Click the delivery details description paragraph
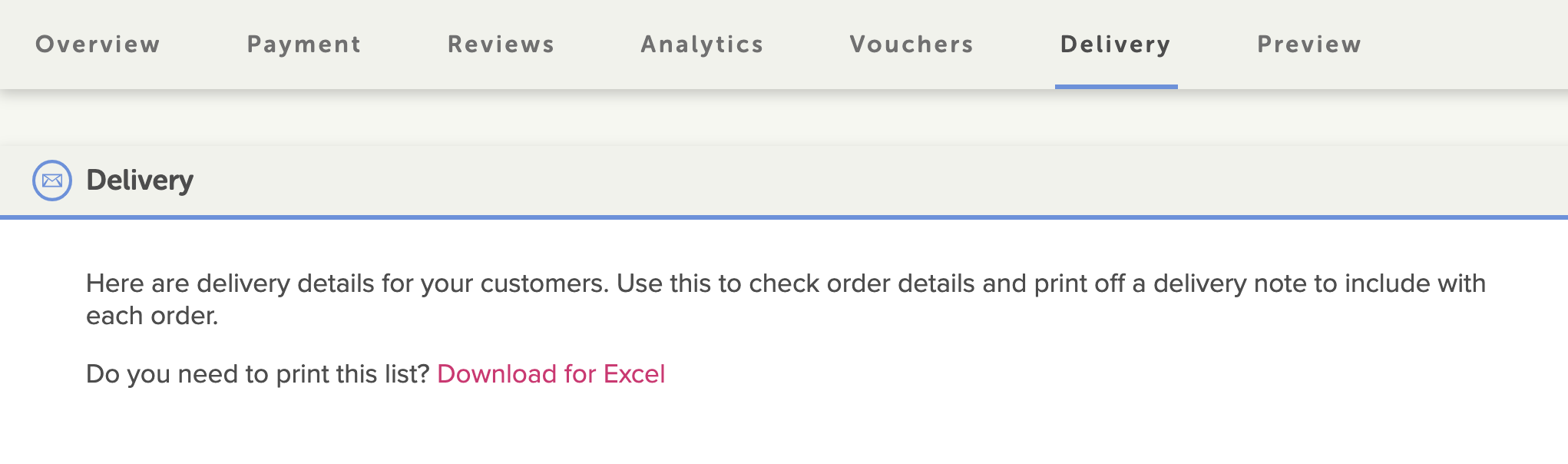 click(786, 300)
